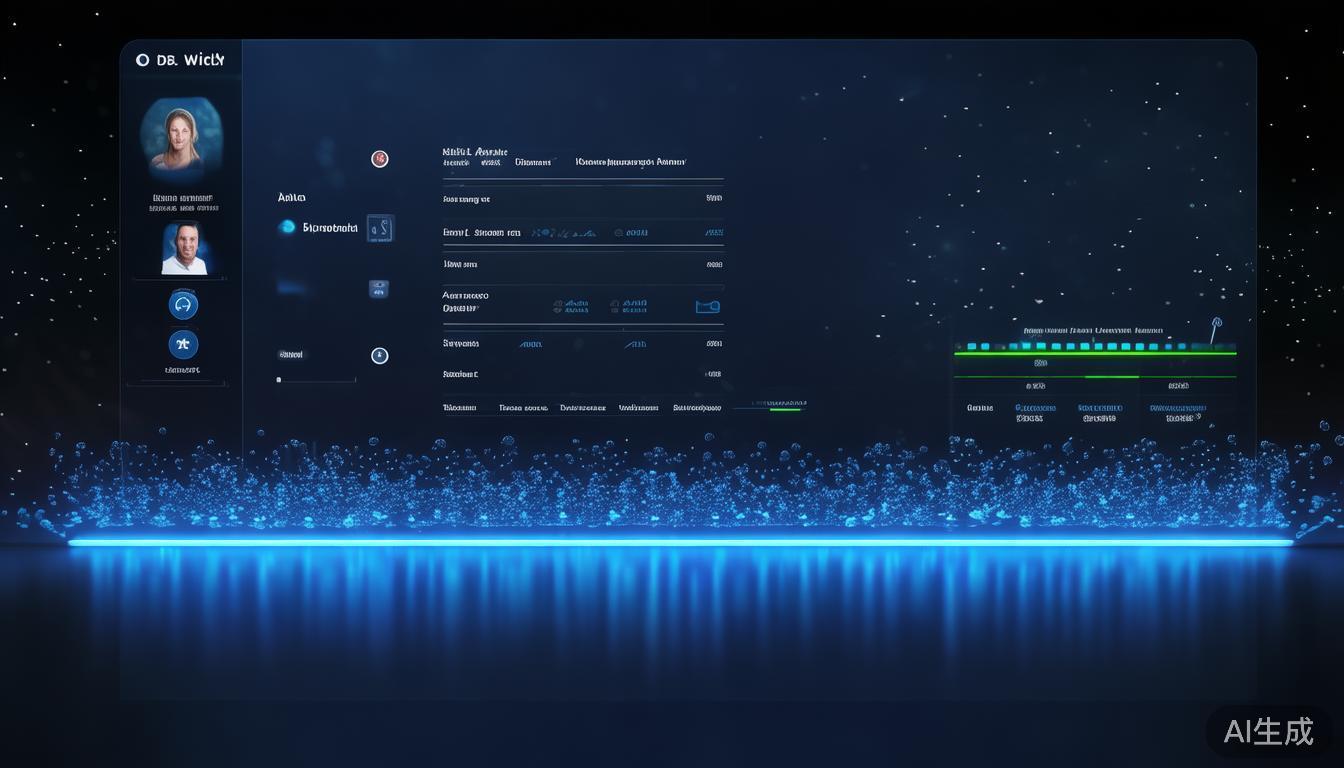Click the pin marker icon above the green chart bar
This screenshot has width=1344, height=768.
[x=1216, y=325]
